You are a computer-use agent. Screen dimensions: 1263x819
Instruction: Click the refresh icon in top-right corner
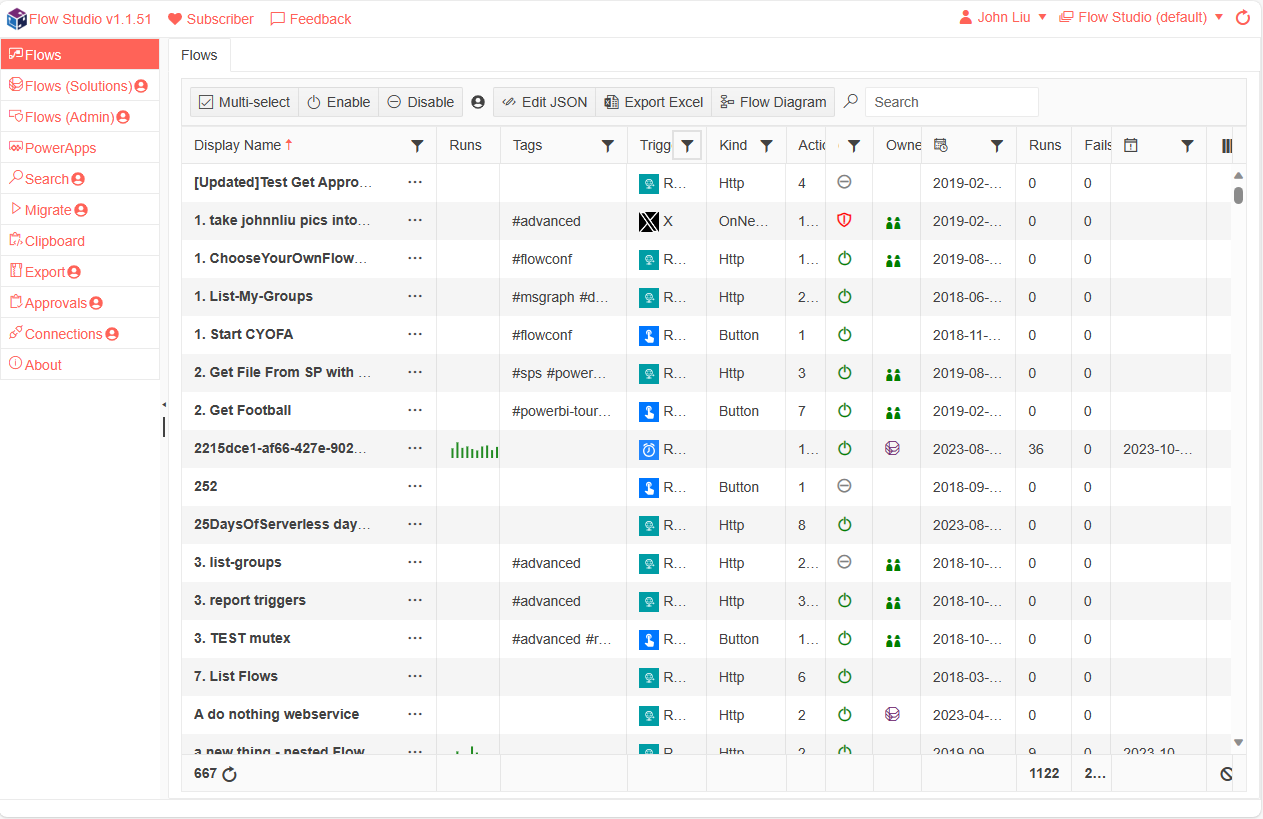pos(1243,18)
